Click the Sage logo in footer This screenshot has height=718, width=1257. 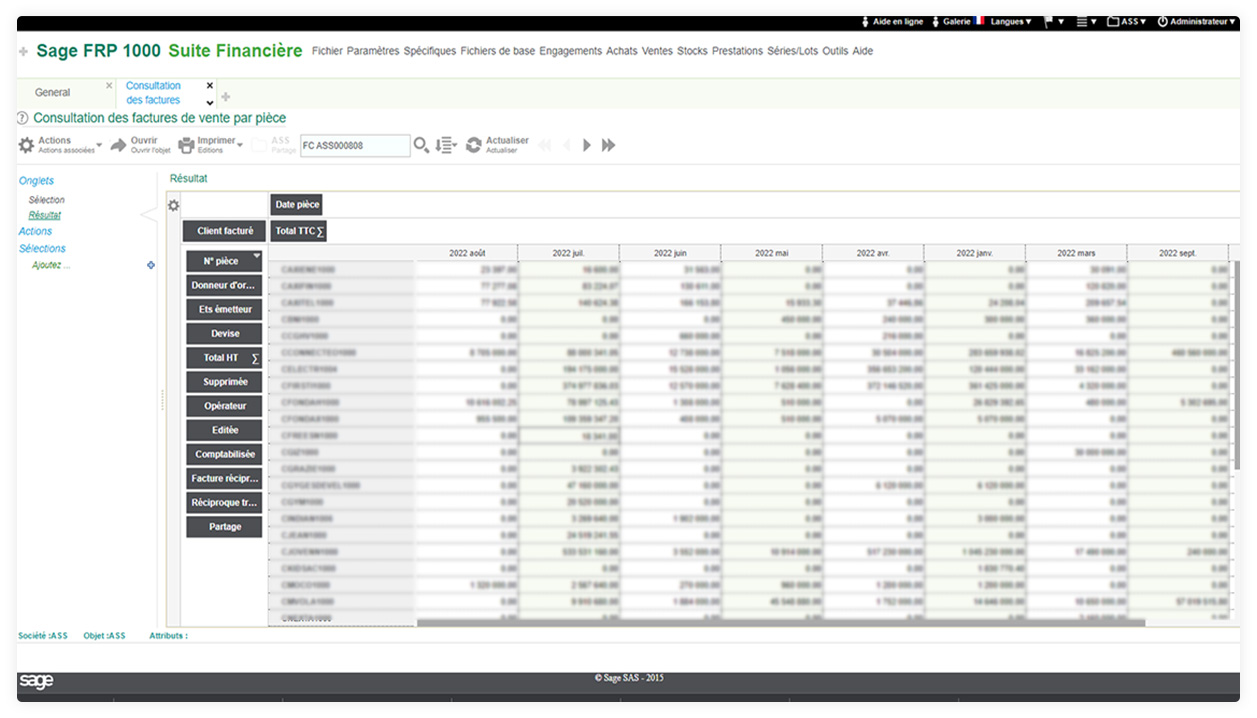36,682
